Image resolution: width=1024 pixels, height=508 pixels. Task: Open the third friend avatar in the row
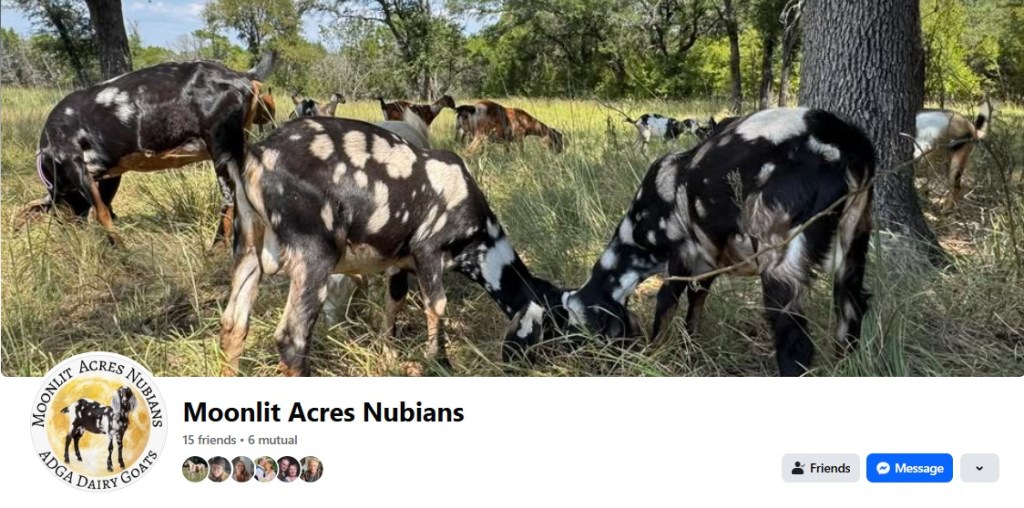[x=242, y=469]
